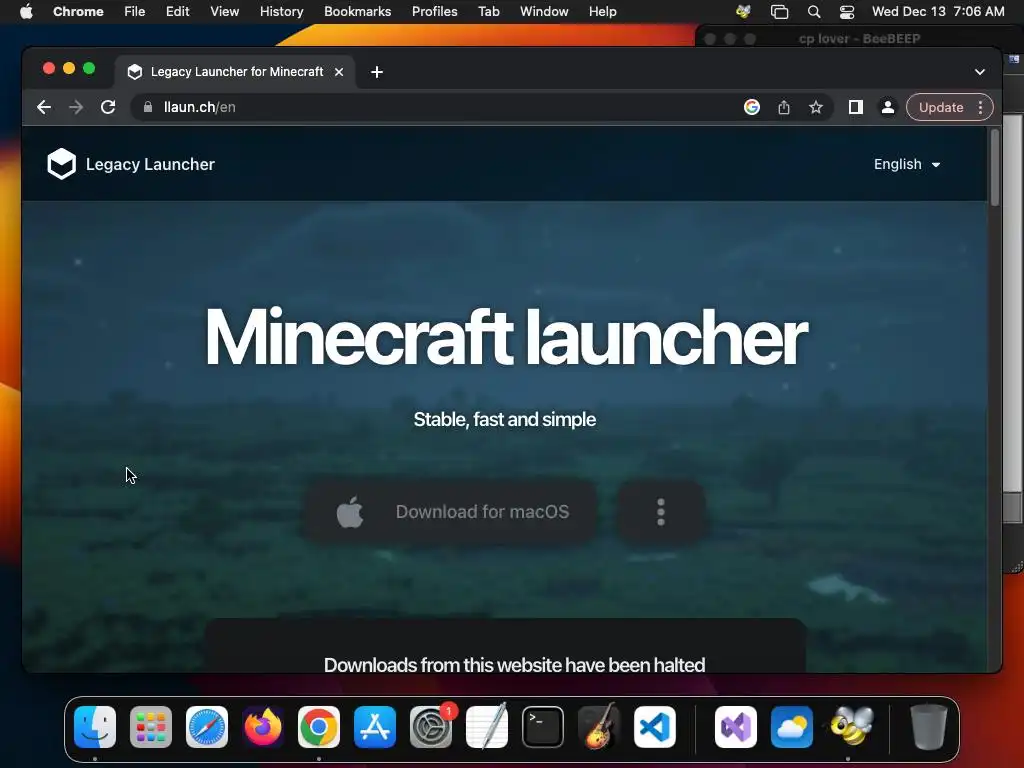Click the lock icon in address bar
The width and height of the screenshot is (1024, 768).
click(x=148, y=107)
